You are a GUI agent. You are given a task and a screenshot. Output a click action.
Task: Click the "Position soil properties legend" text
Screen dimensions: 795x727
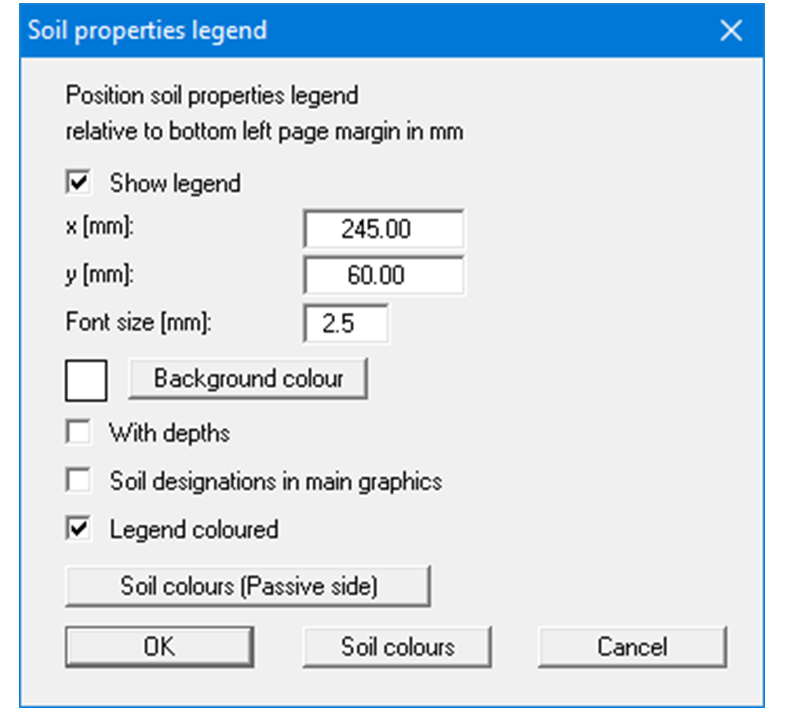(x=211, y=97)
